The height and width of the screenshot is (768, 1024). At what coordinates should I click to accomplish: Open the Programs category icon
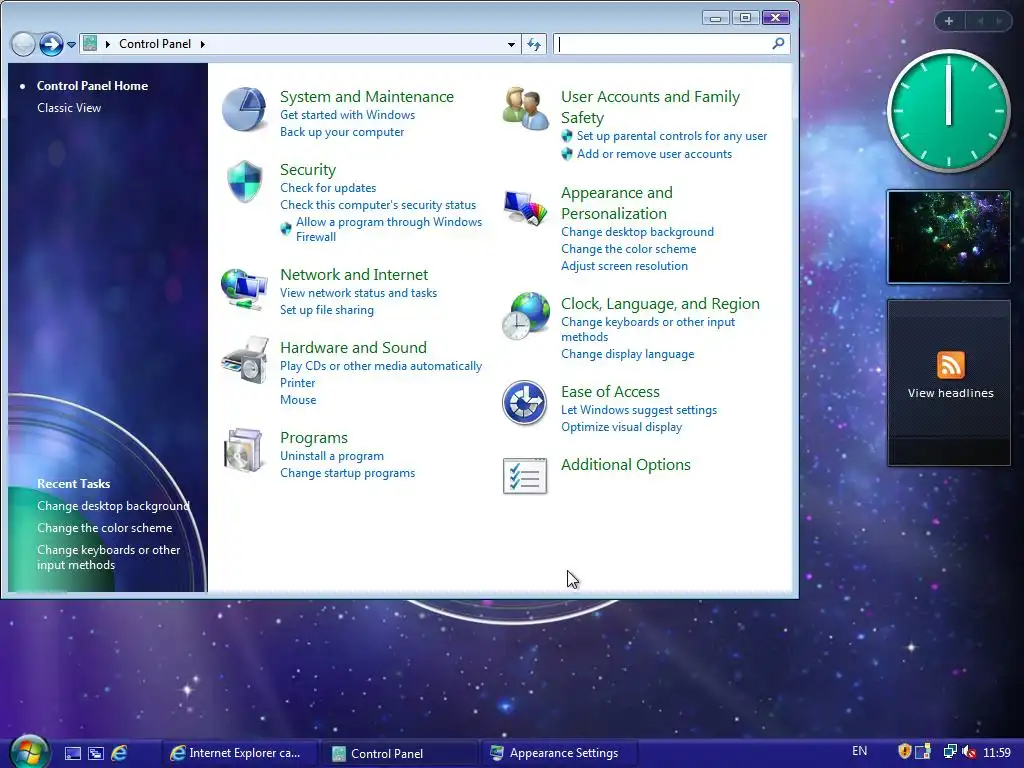pyautogui.click(x=243, y=450)
